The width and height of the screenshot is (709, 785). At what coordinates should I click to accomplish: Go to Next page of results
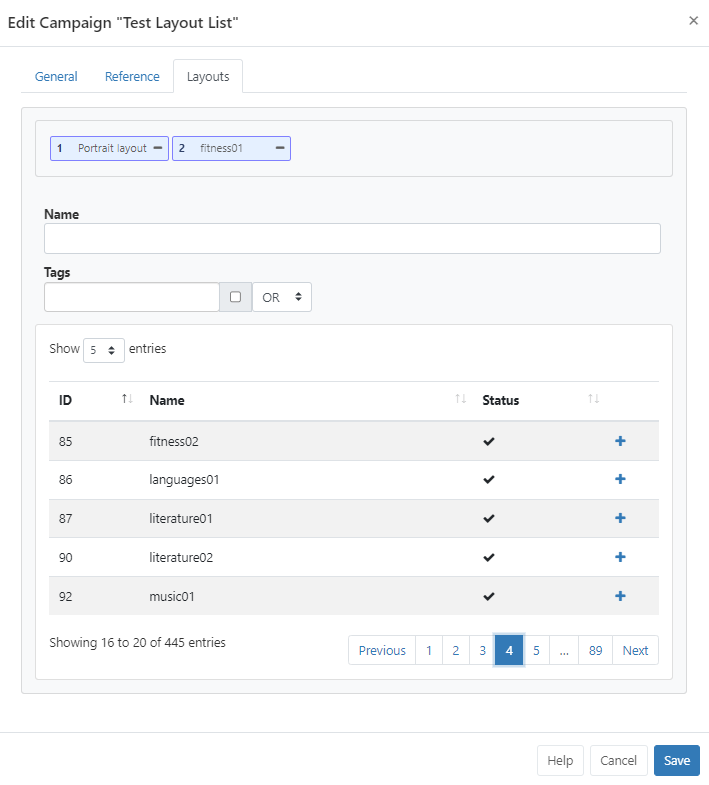[635, 650]
